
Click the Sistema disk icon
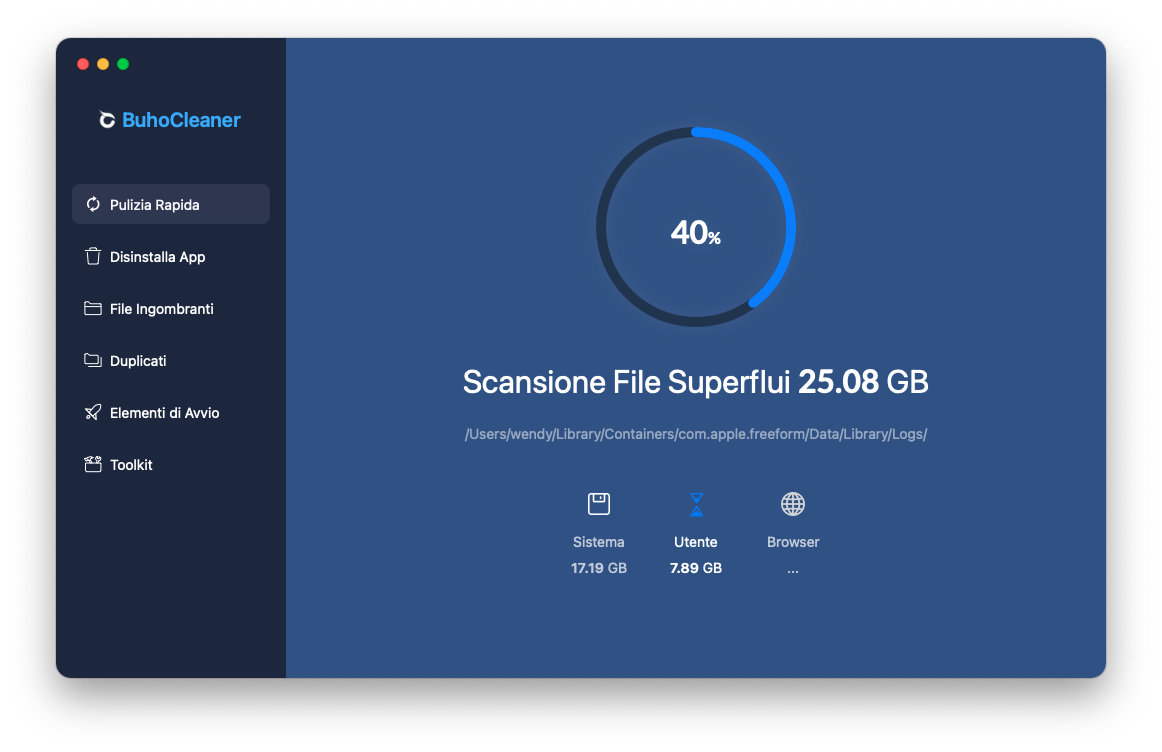[599, 504]
